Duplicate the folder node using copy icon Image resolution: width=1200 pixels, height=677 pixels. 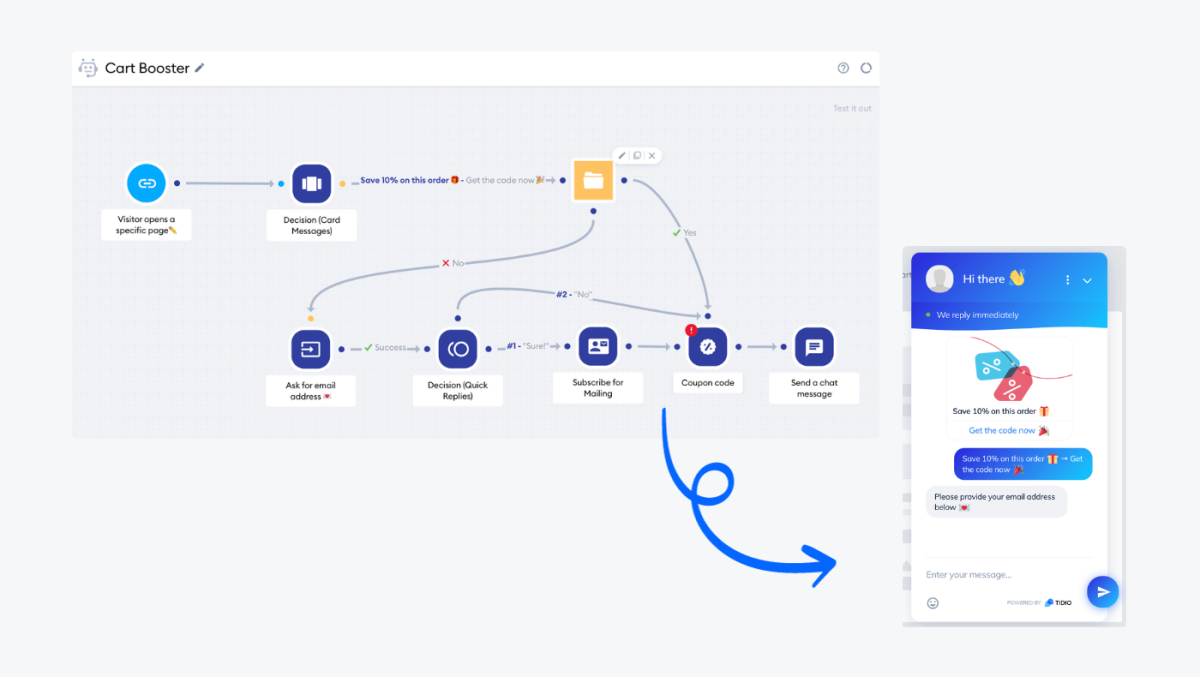tap(637, 155)
